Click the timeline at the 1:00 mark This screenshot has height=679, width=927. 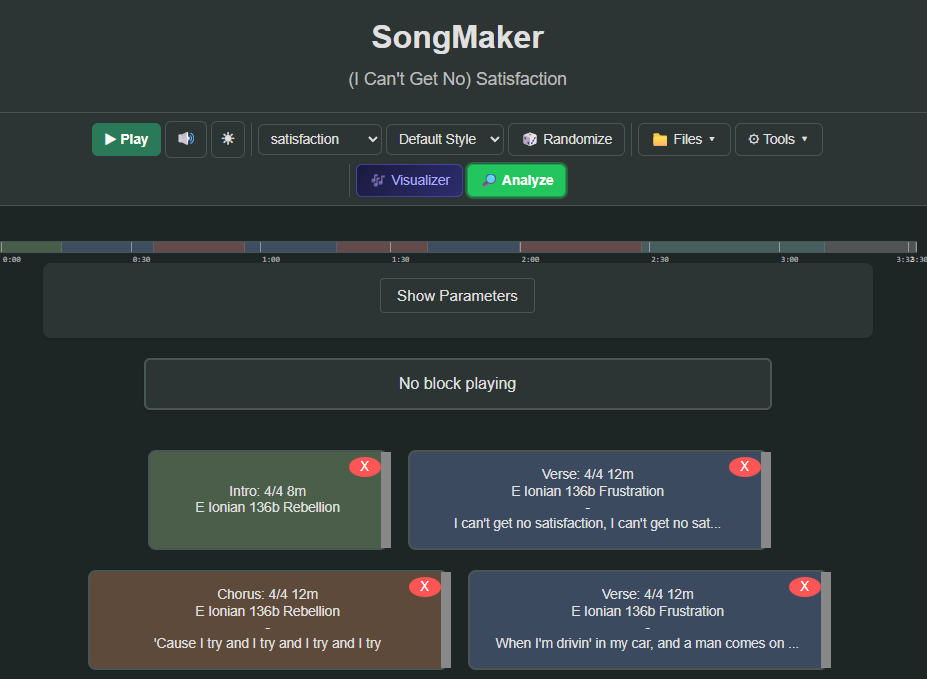(261, 247)
